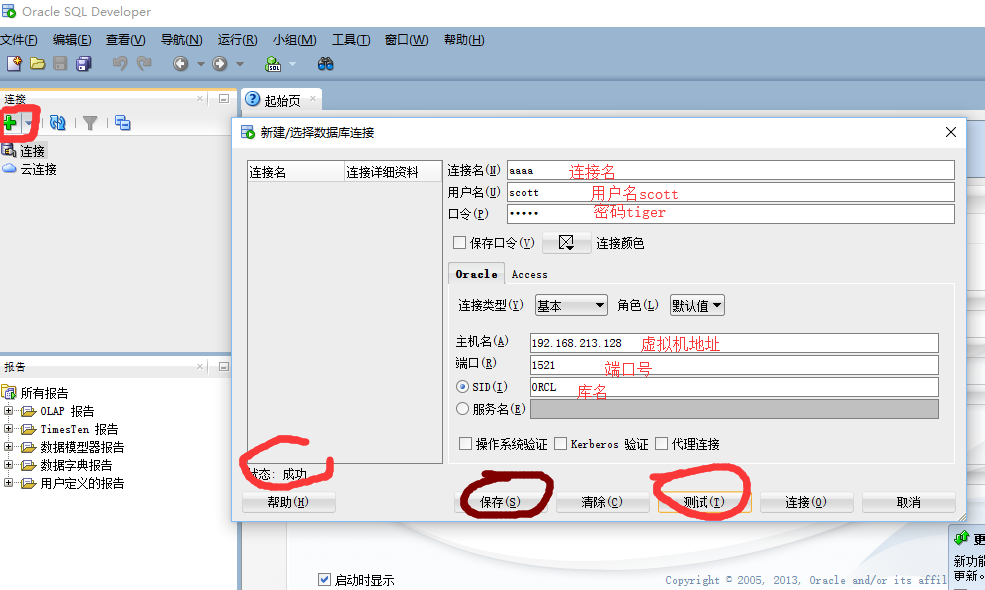Close the Connections panel with its X
This screenshot has width=985, height=590.
coord(200,99)
